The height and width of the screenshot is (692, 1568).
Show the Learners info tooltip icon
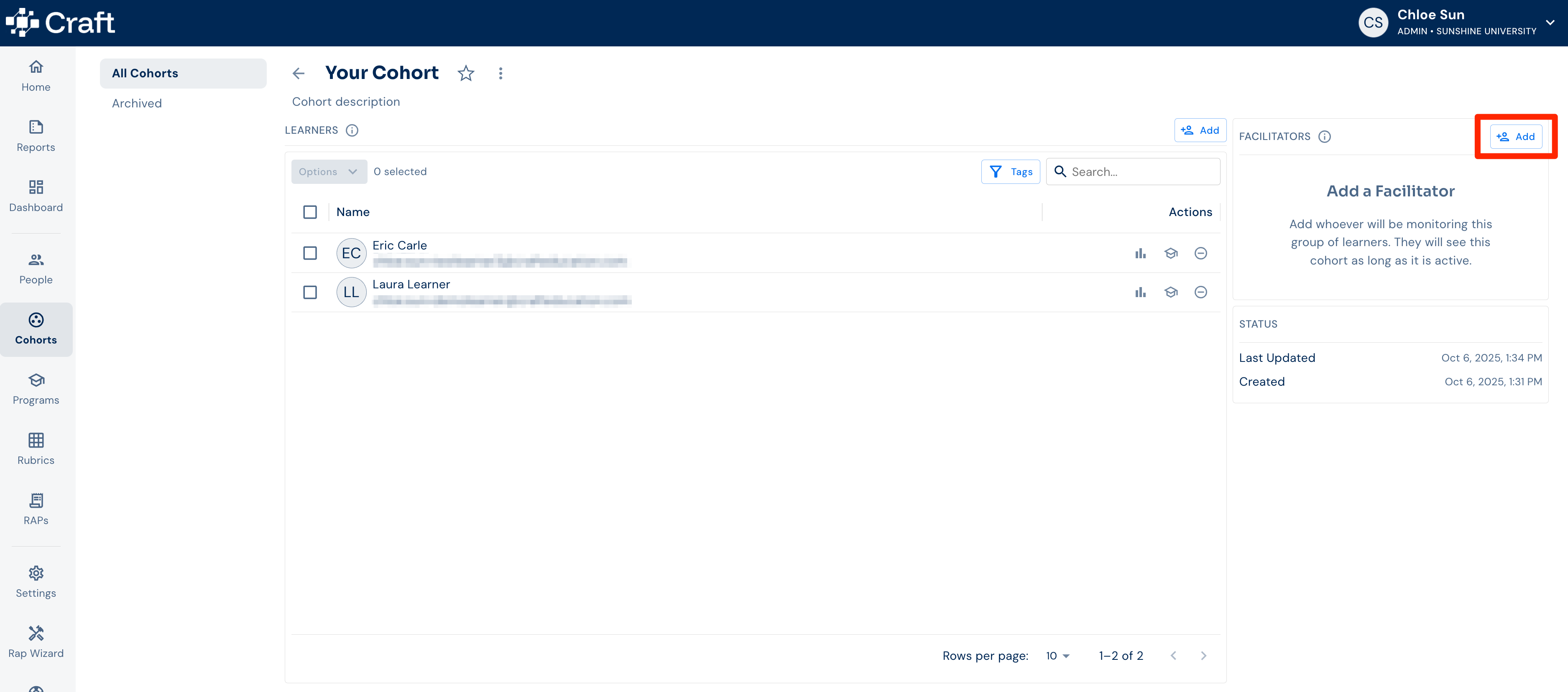pos(352,130)
